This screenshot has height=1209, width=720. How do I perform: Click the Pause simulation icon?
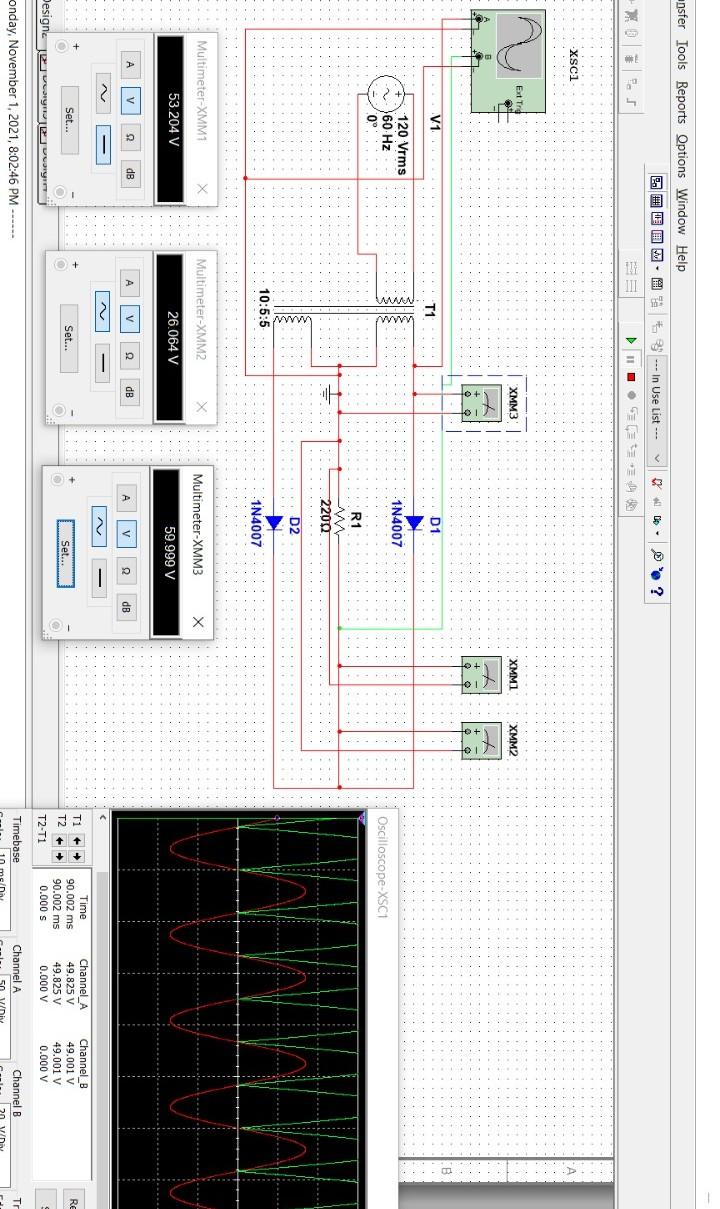(x=631, y=358)
